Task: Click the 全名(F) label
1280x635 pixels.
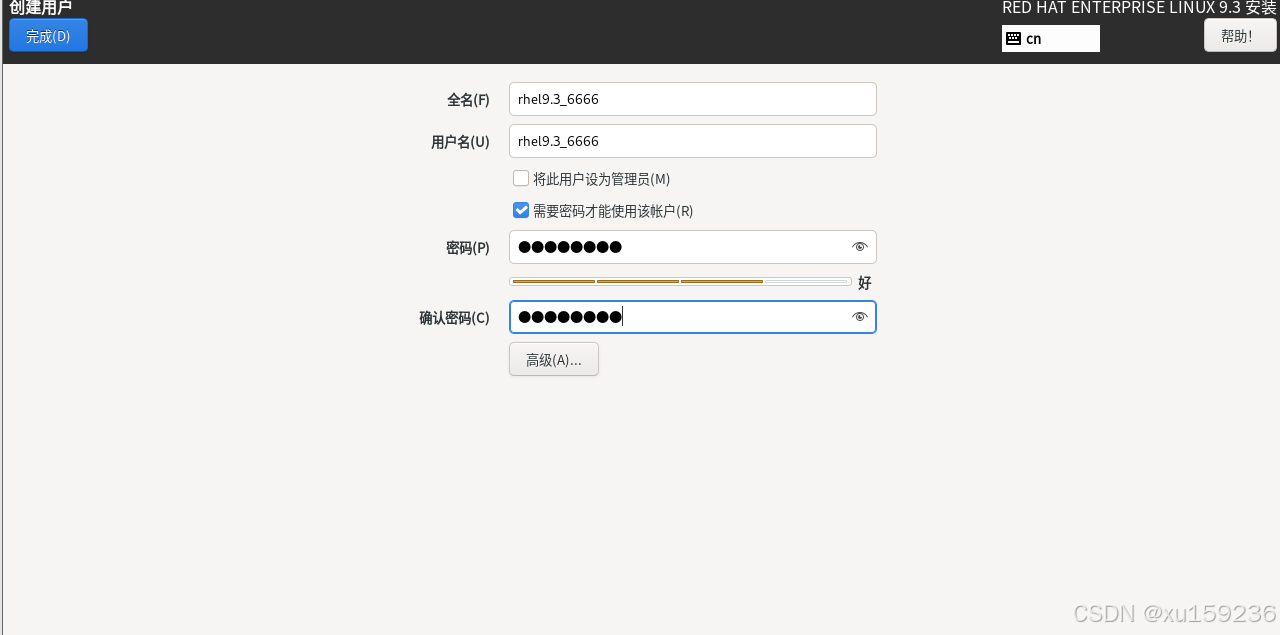Action: coord(468,100)
